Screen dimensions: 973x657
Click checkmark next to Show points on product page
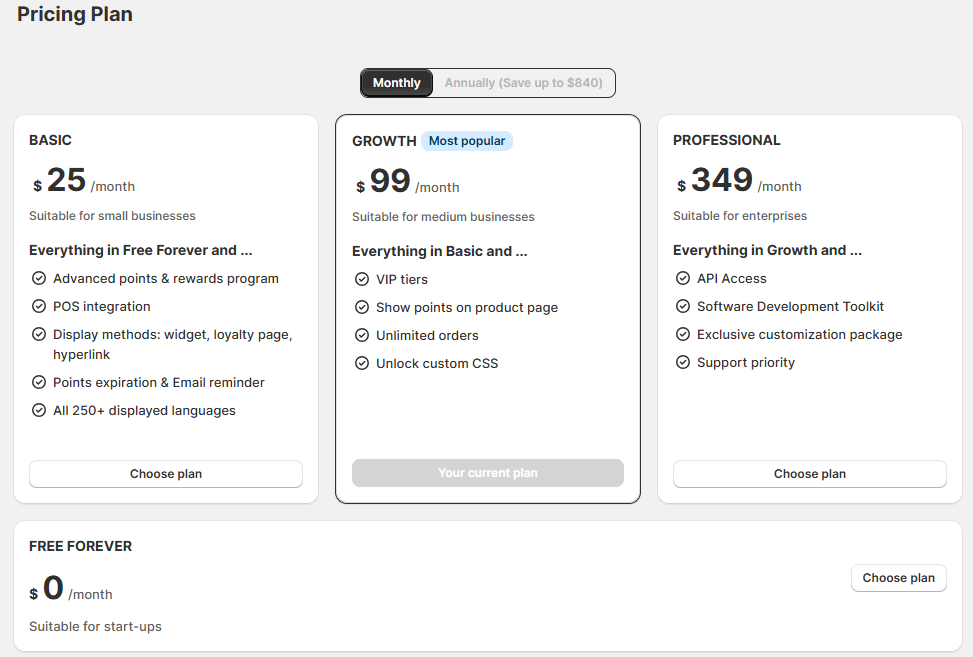click(362, 308)
